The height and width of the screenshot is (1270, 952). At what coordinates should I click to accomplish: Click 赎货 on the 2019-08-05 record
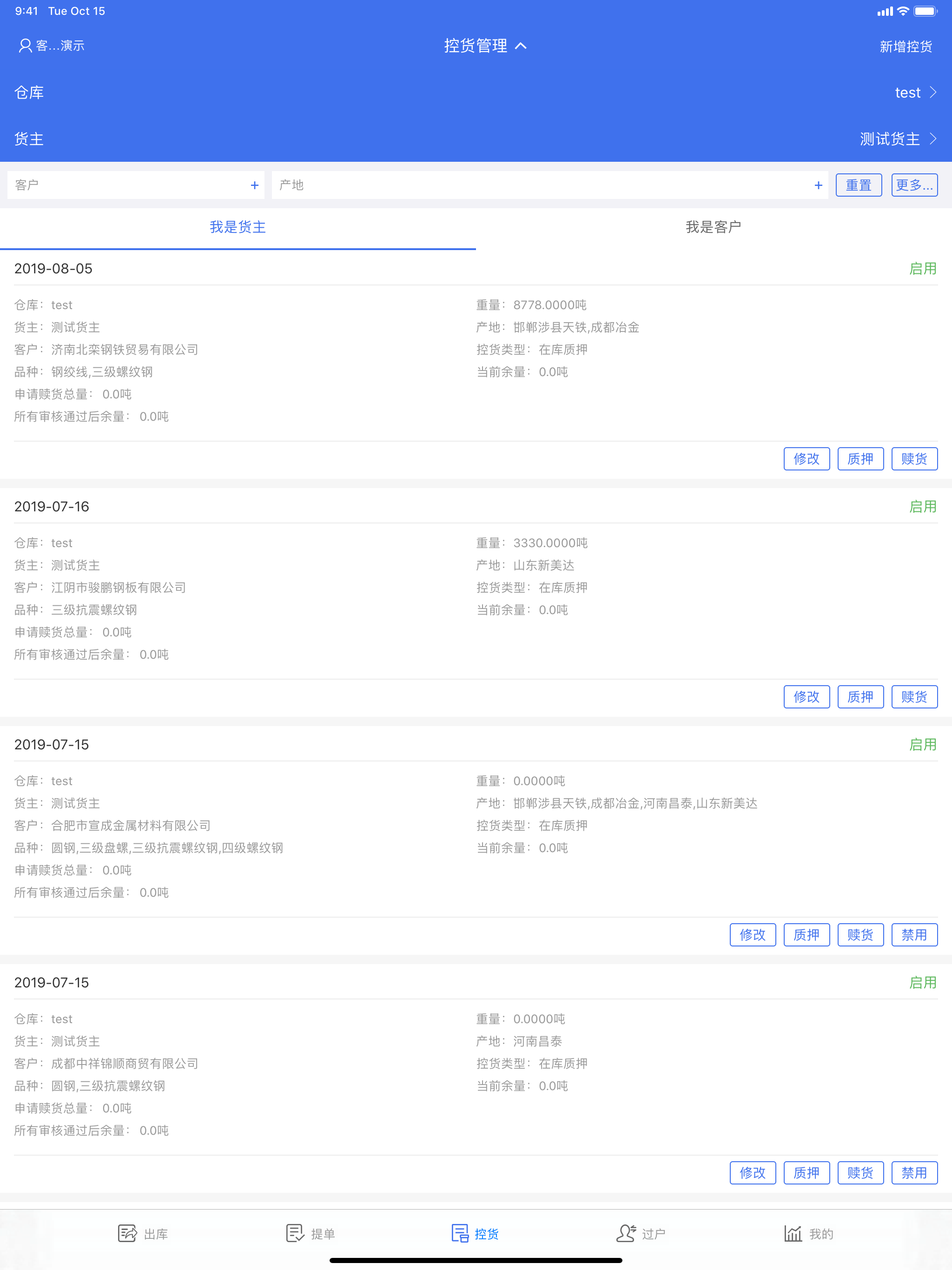point(914,459)
